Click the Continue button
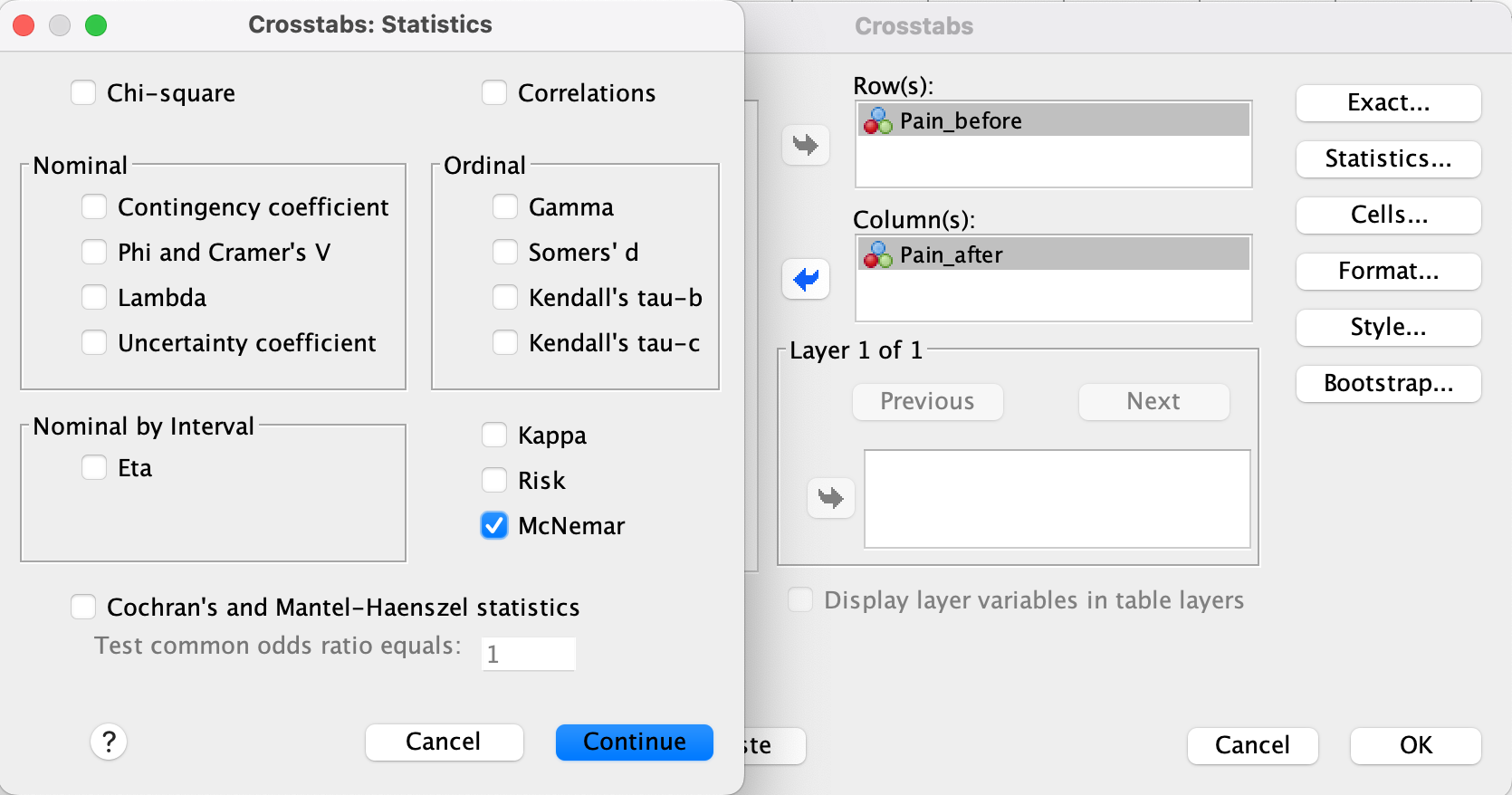This screenshot has height=795, width=1512. [634, 742]
